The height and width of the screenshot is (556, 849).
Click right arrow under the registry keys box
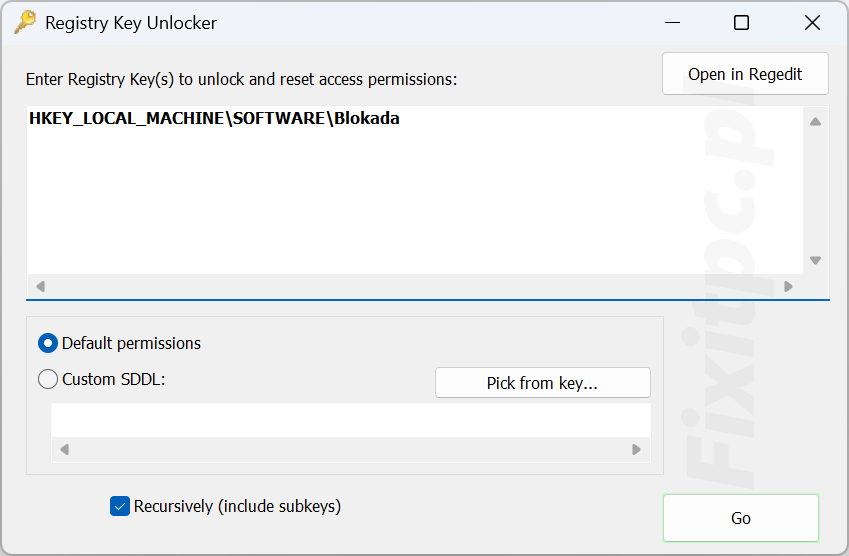point(788,286)
